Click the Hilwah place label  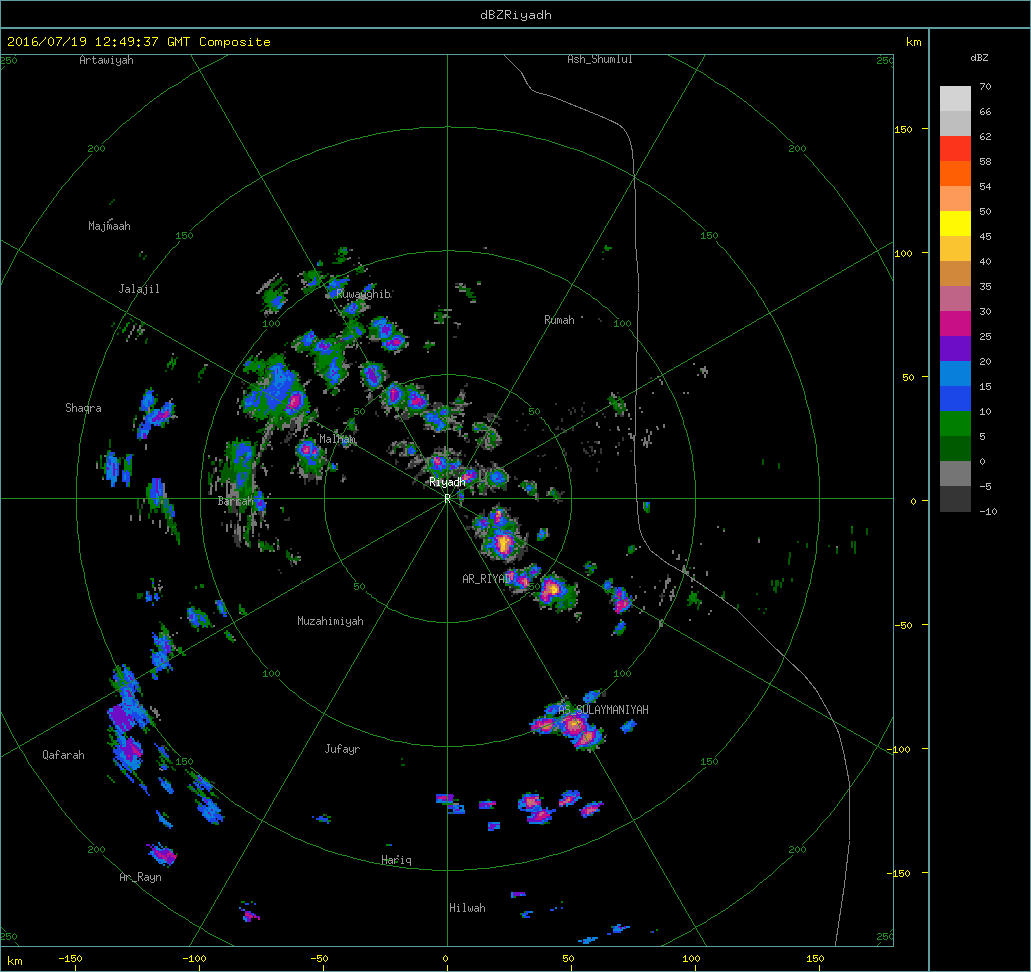click(468, 908)
